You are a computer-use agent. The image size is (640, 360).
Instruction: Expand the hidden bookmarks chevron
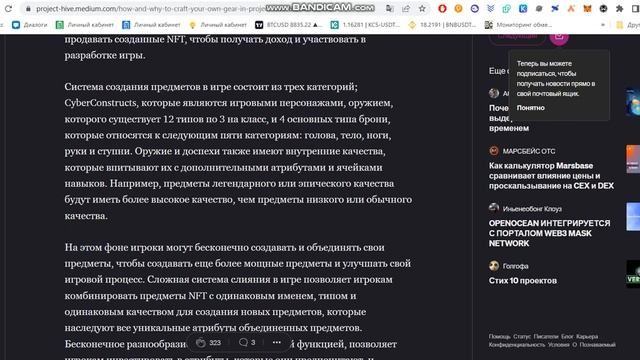[603, 25]
